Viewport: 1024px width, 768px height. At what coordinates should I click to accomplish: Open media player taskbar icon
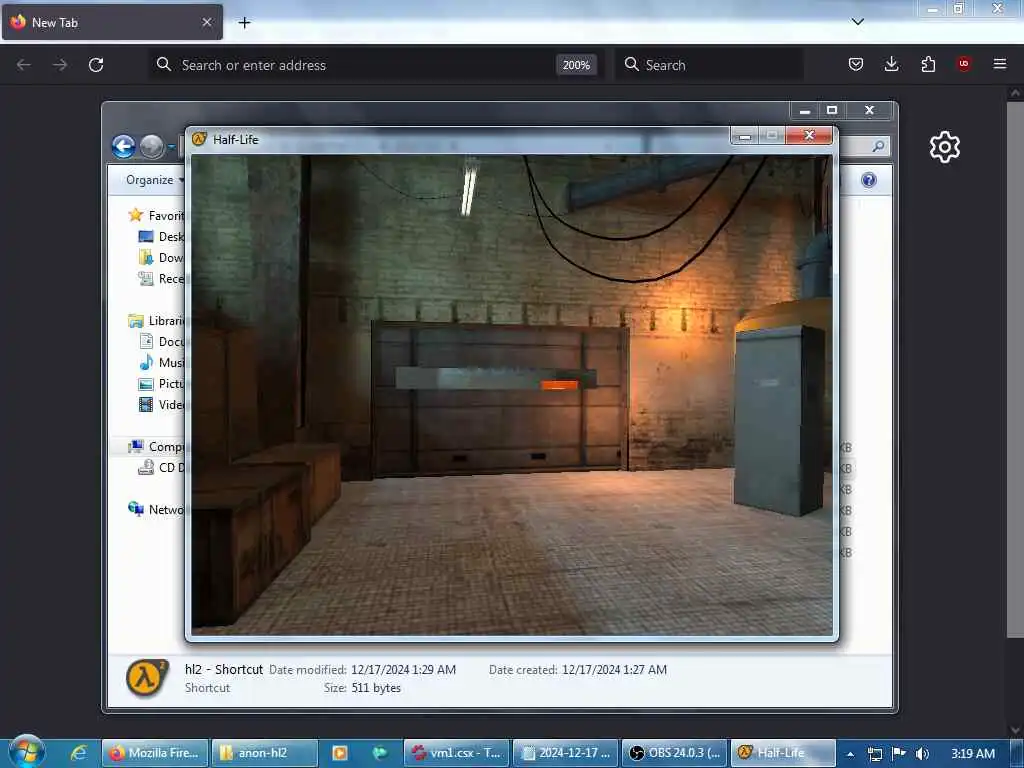point(340,753)
